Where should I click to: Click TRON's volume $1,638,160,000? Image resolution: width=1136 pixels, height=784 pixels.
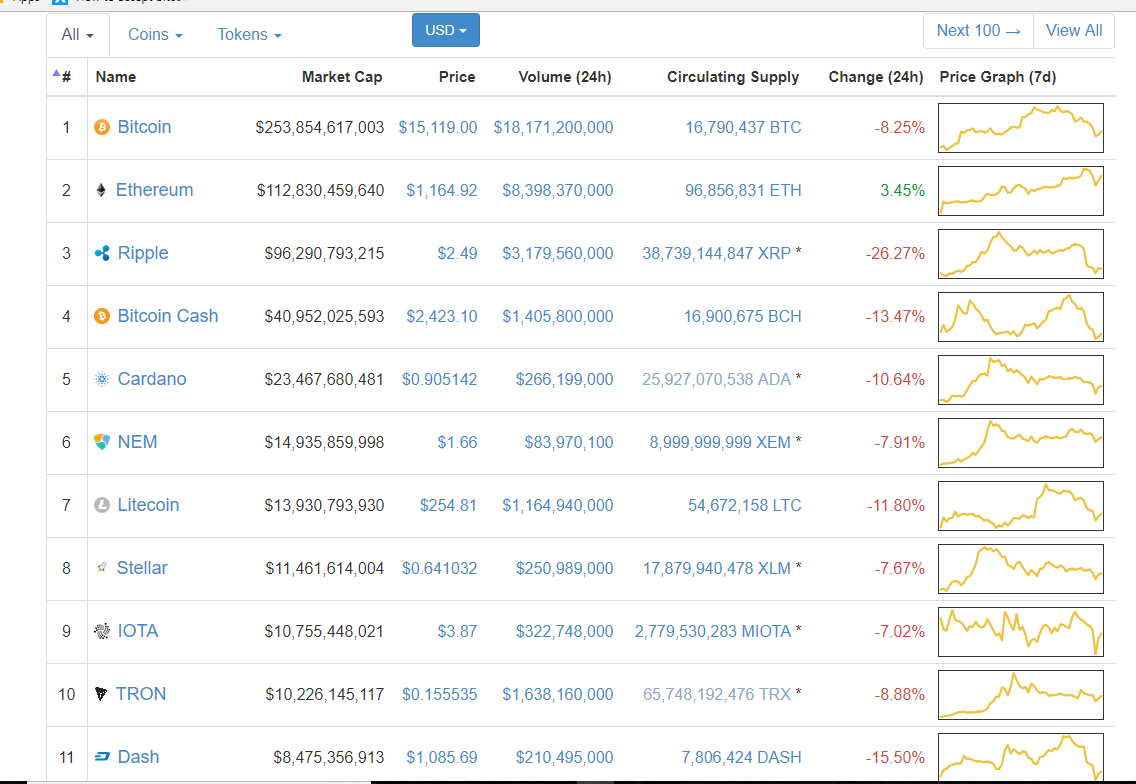[558, 694]
